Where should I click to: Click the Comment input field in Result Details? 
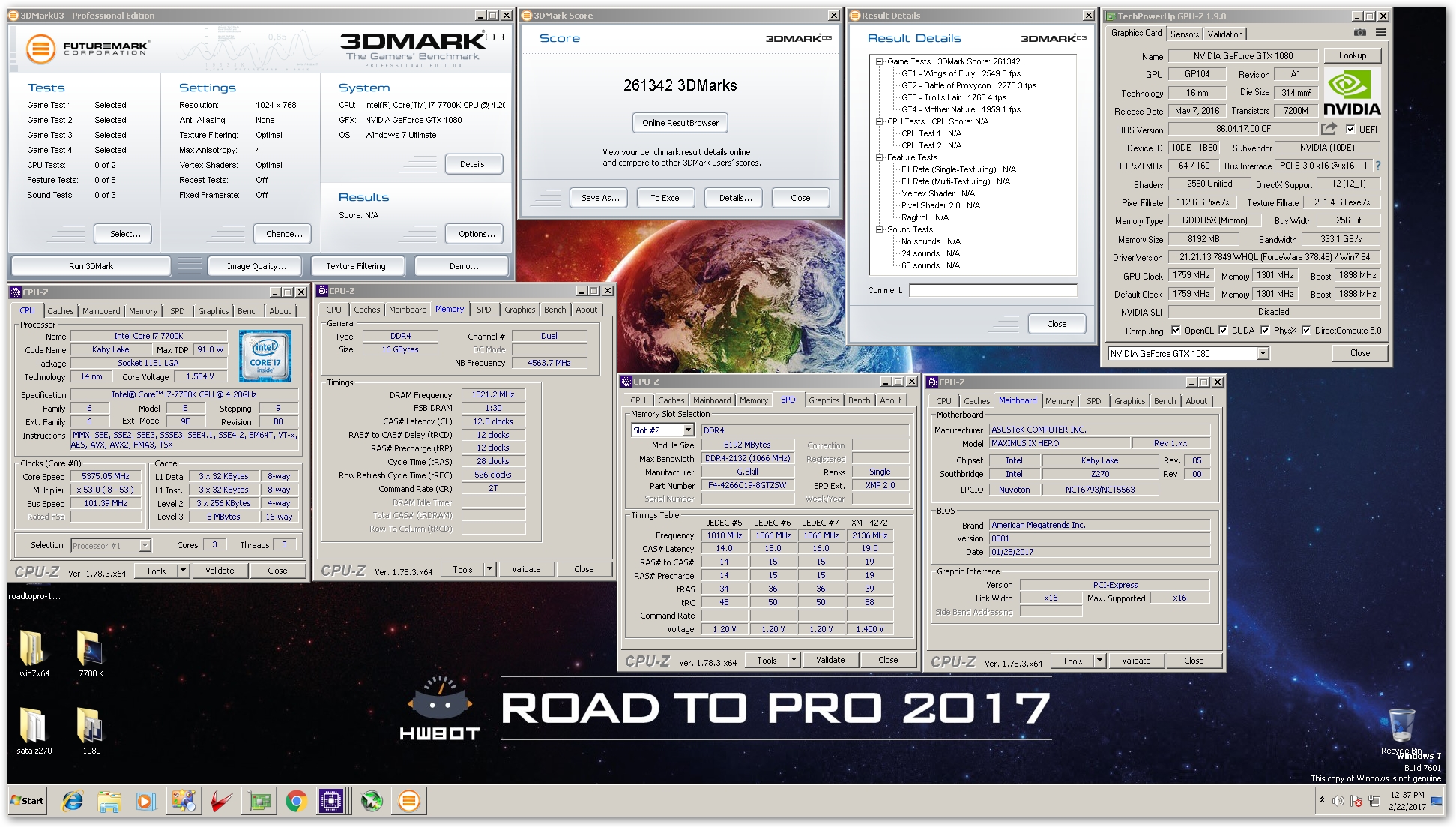pos(993,290)
